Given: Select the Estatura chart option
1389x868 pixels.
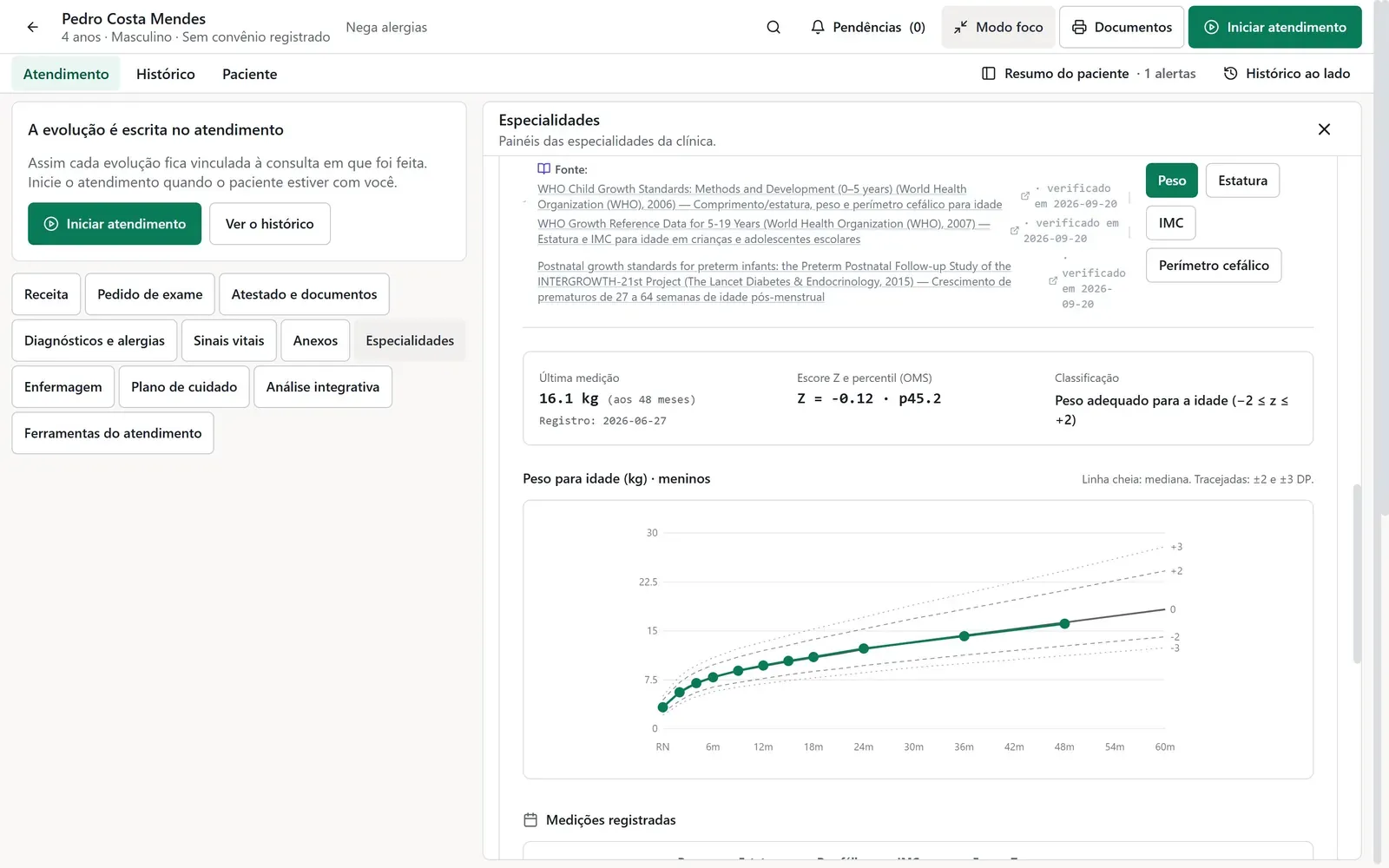Looking at the screenshot, I should (1242, 181).
